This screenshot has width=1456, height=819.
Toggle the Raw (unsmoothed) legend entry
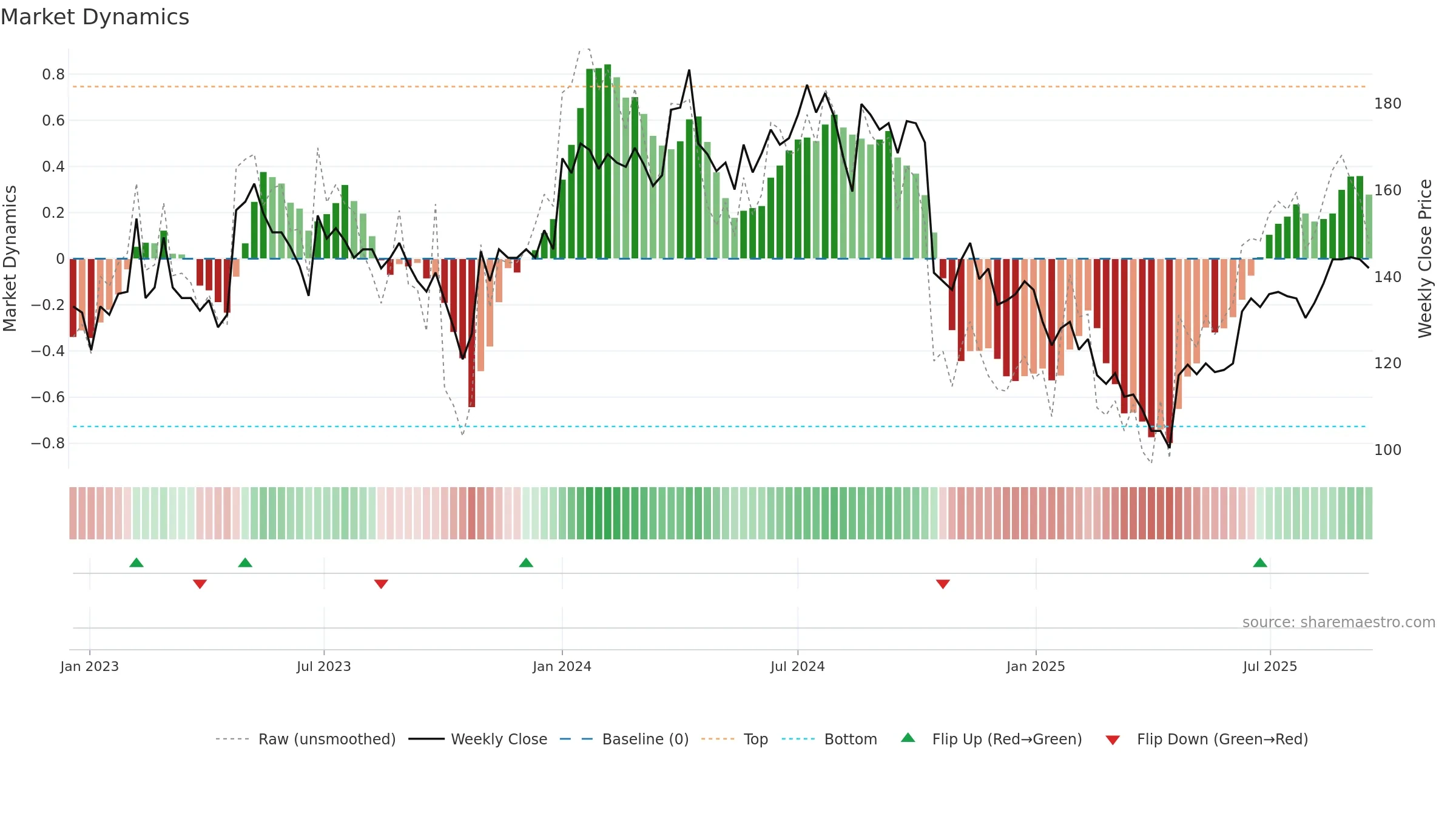[x=306, y=739]
